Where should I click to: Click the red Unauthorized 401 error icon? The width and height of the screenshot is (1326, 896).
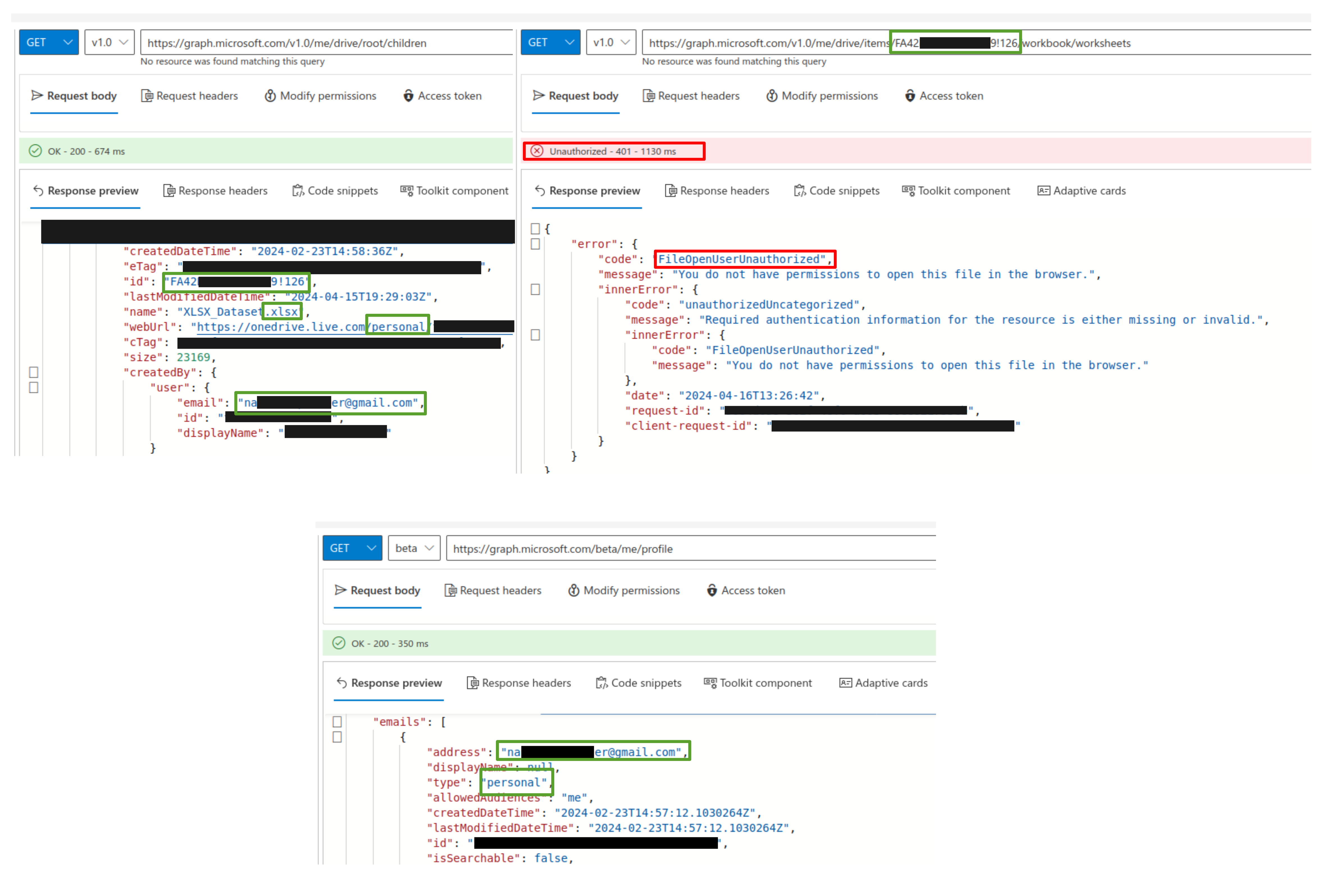pos(537,151)
